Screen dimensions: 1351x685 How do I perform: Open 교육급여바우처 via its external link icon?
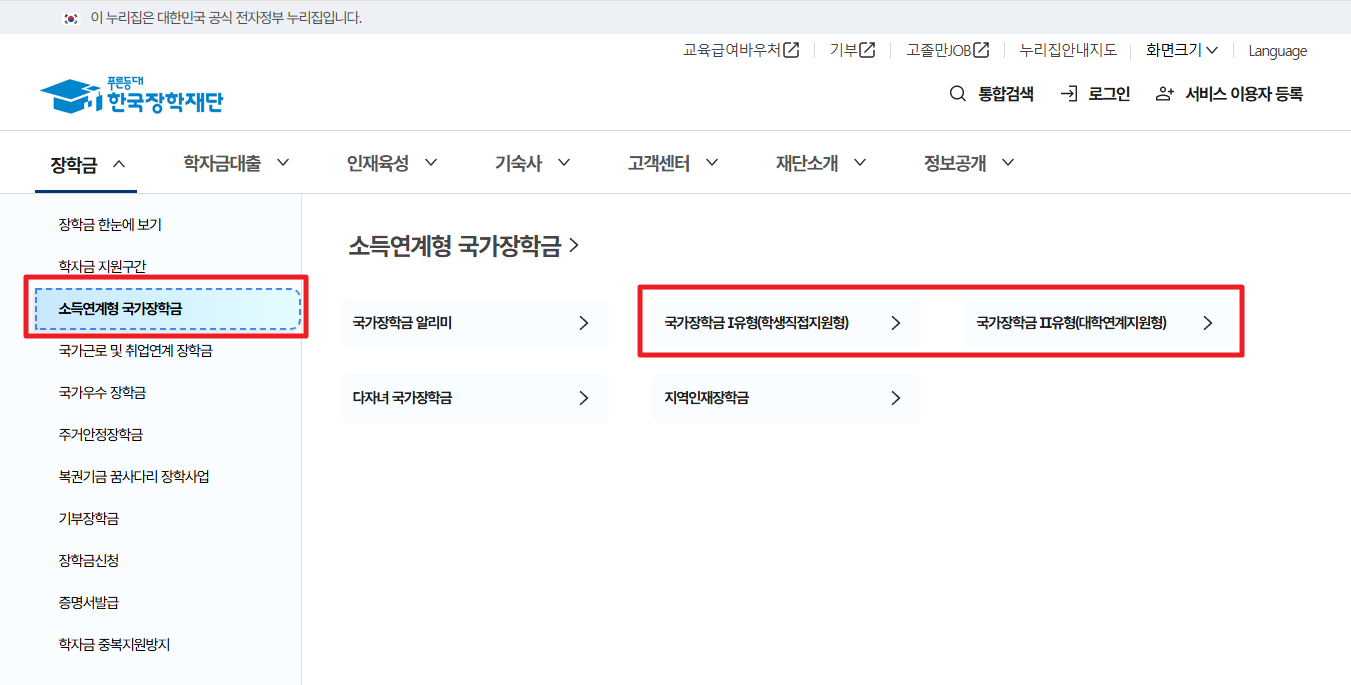(x=790, y=49)
